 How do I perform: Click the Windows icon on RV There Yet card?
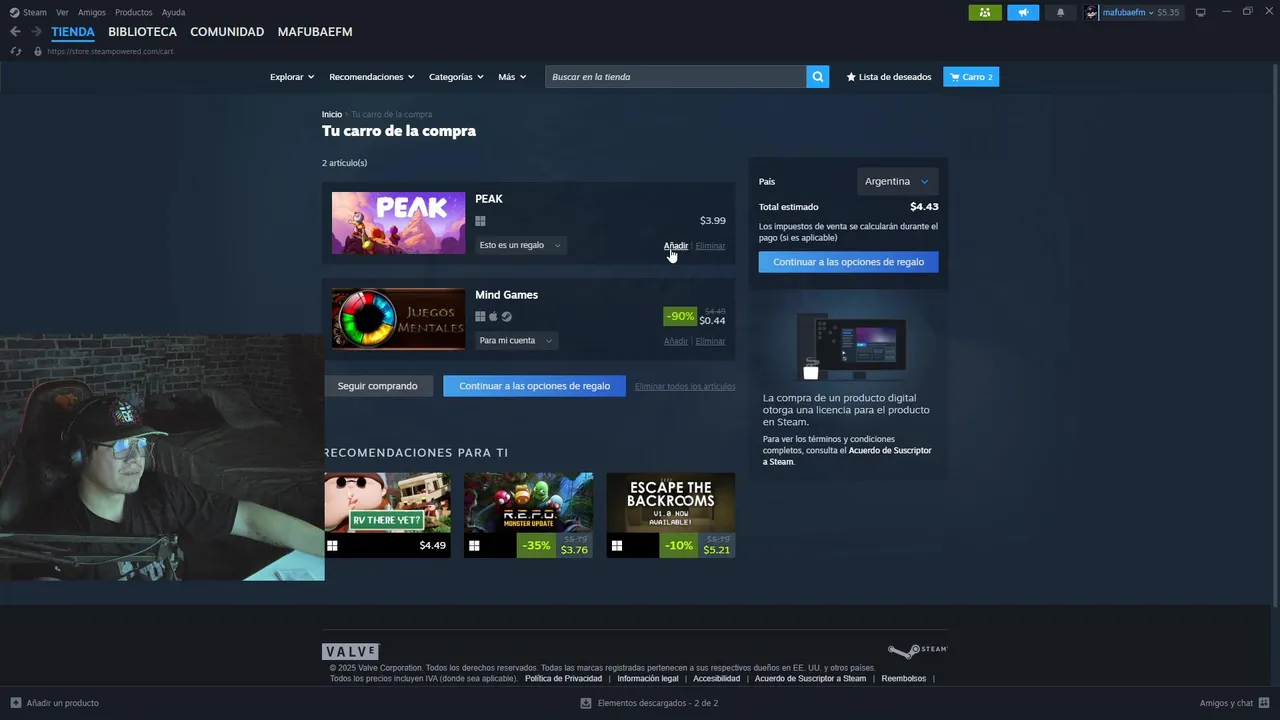coord(332,546)
